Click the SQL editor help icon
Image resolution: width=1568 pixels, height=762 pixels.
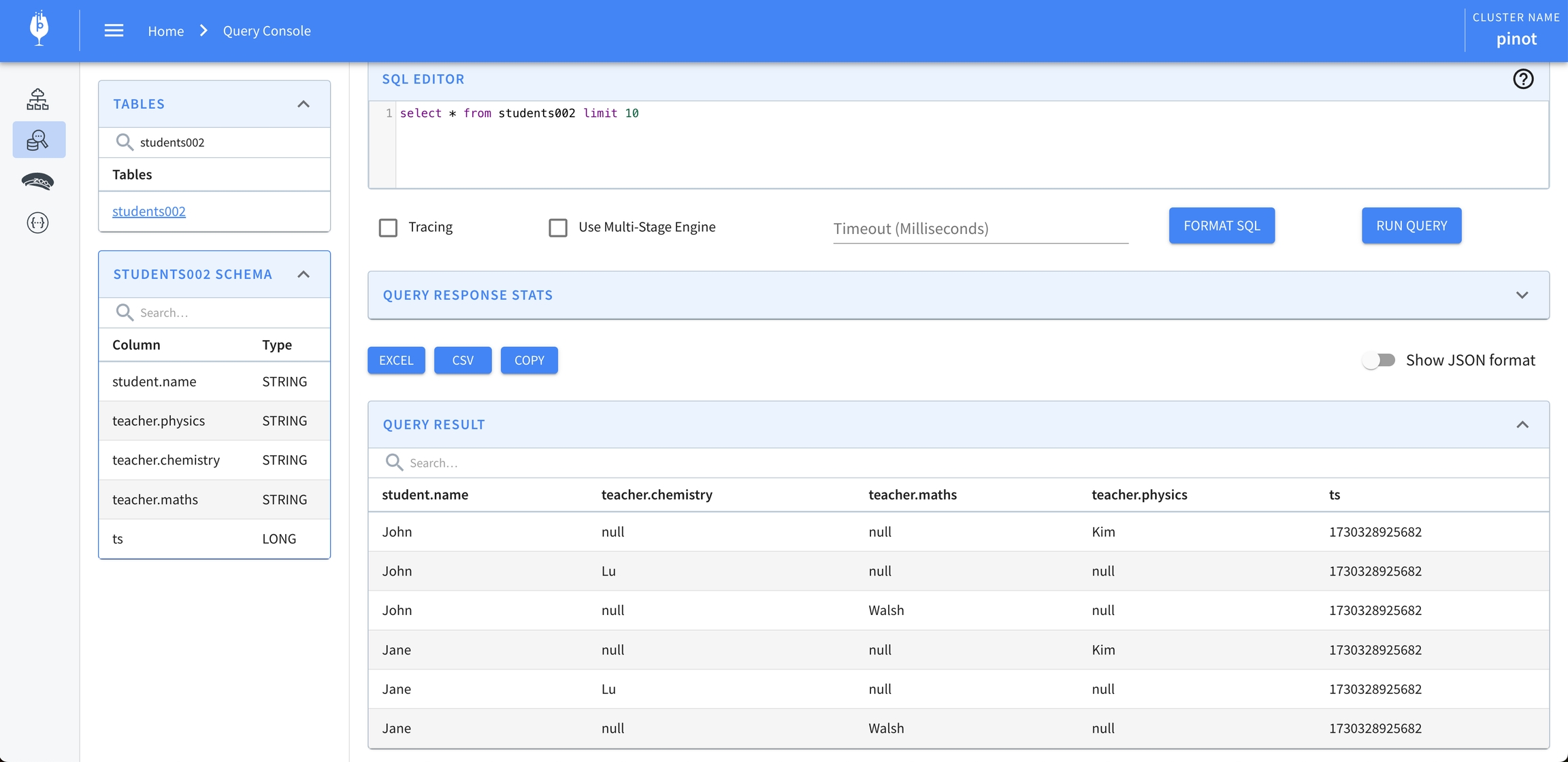coord(1523,80)
